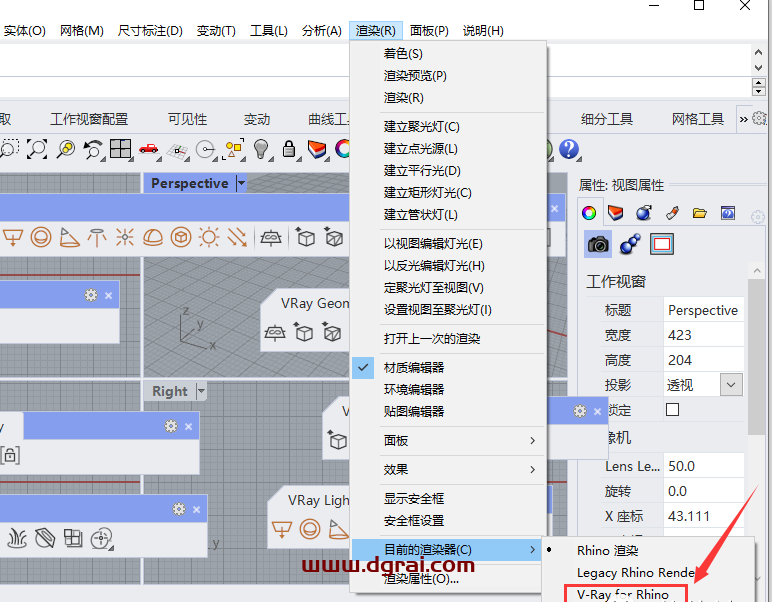772x602 pixels.
Task: Click the 标题 field showing Perspective
Action: [x=703, y=310]
